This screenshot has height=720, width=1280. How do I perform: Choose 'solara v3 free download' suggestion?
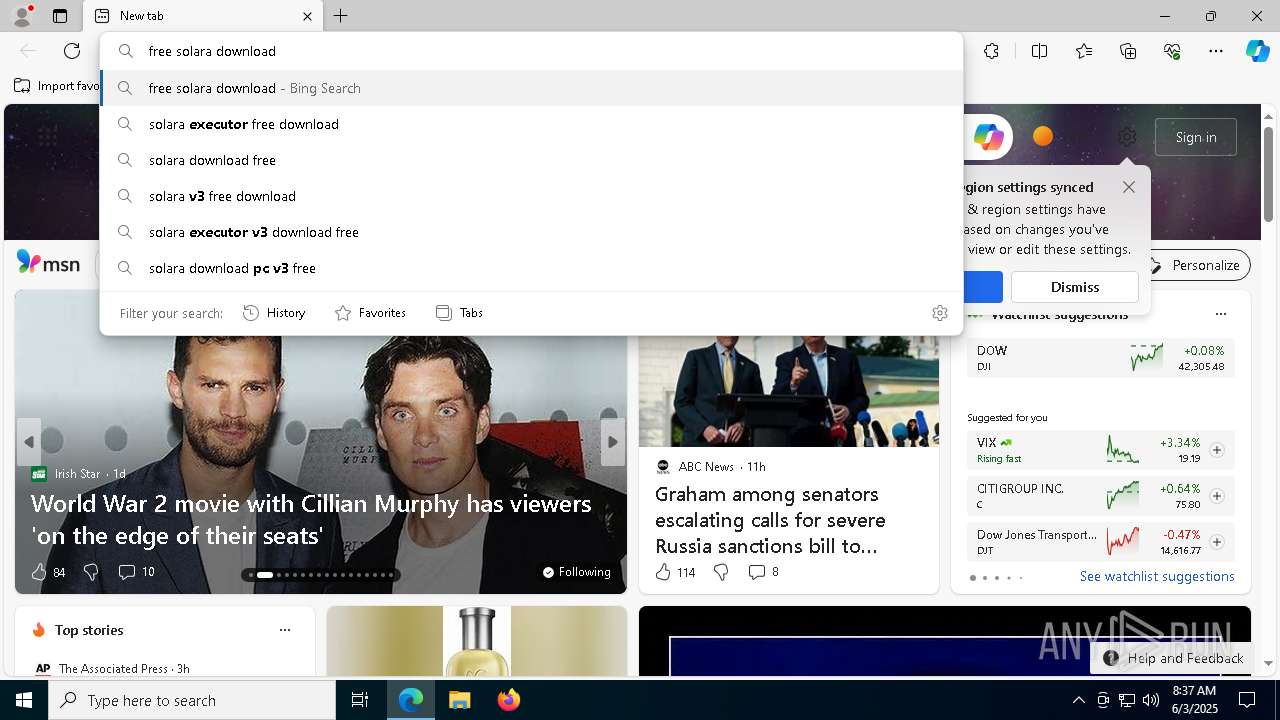click(x=531, y=196)
